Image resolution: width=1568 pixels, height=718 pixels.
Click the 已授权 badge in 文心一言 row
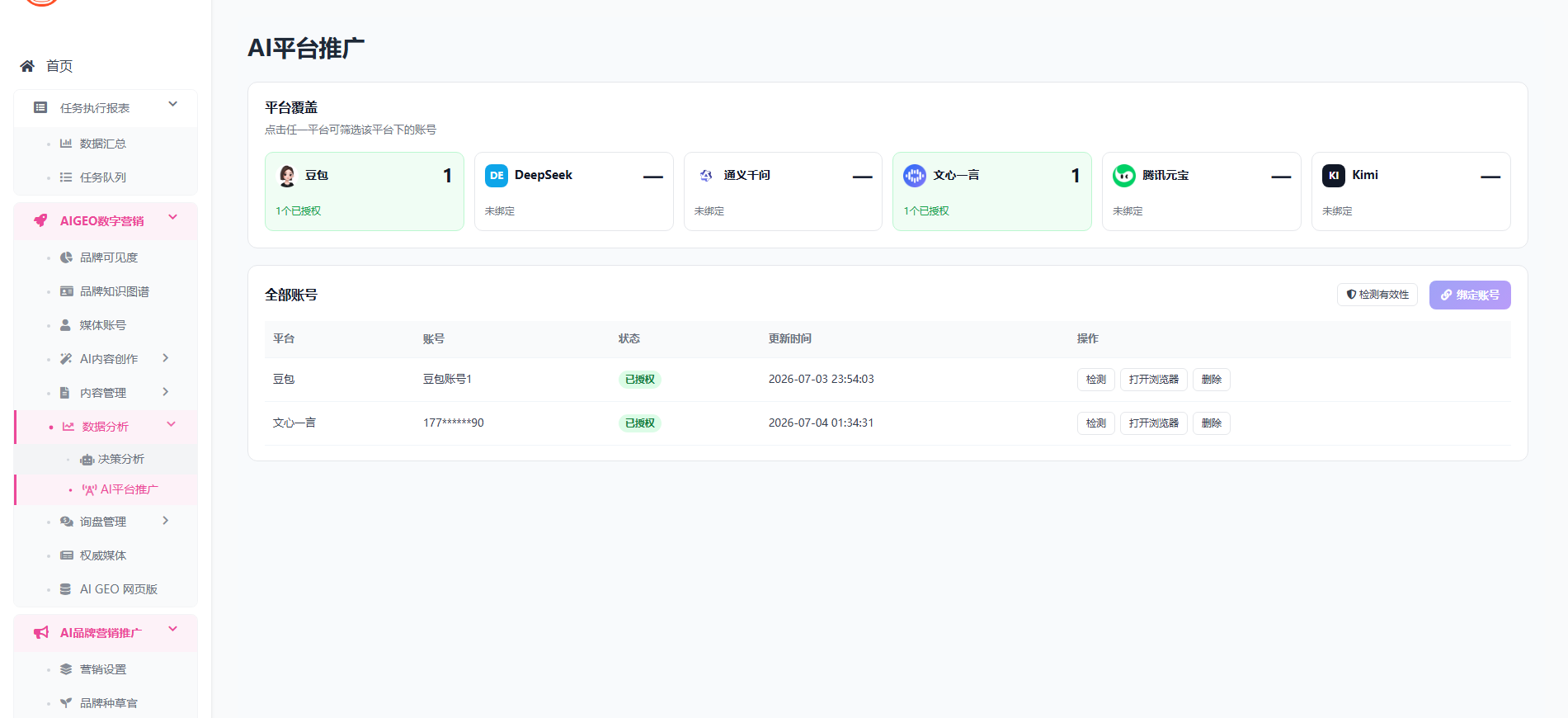[640, 423]
